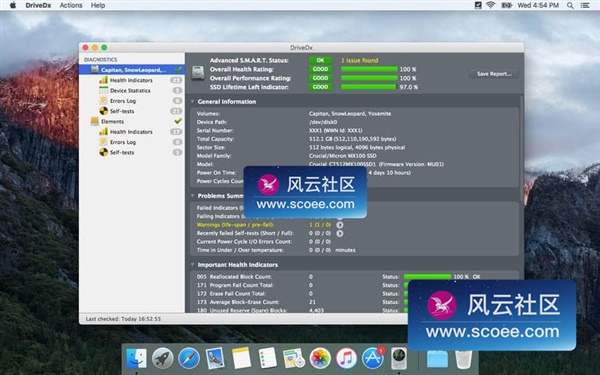Viewport: 600px width, 375px height.
Task: Click the menu bar clock 'Wed 4:54 PM'
Action: tap(538, 5)
